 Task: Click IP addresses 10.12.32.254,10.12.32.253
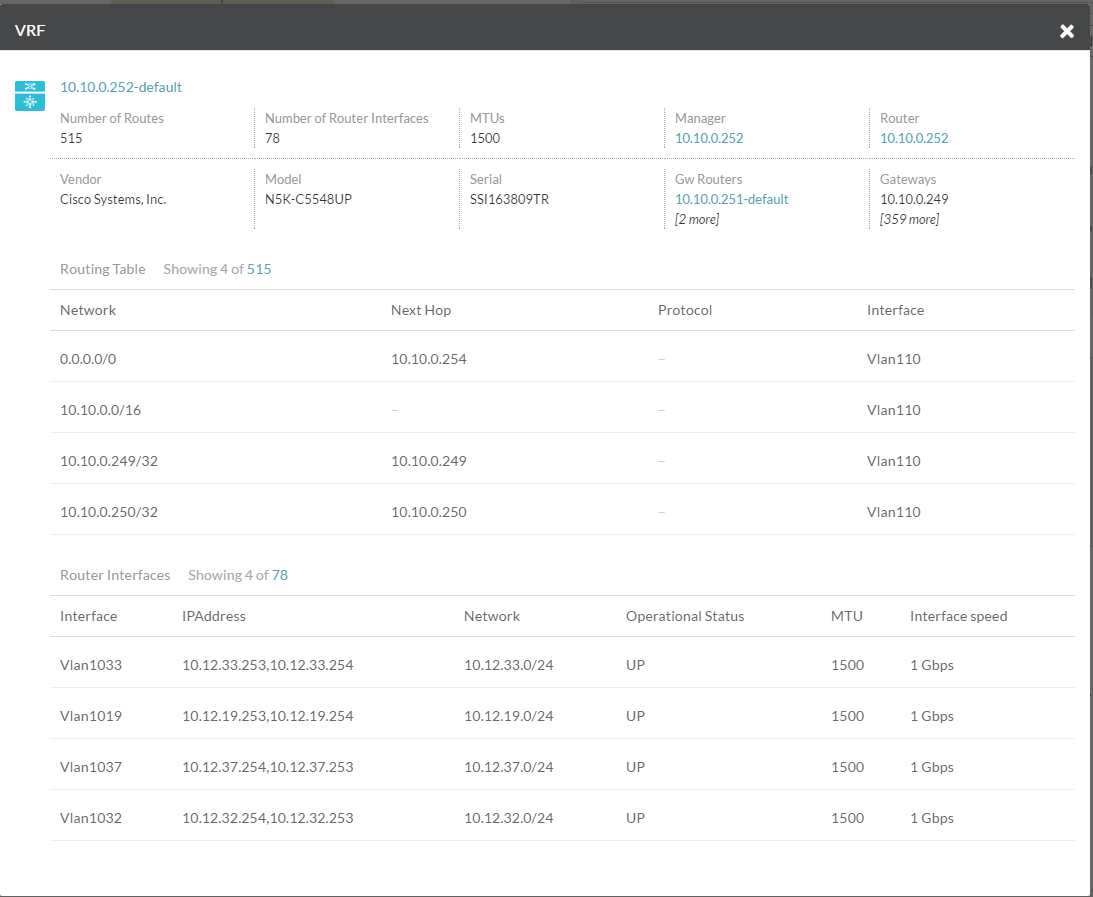coord(268,818)
